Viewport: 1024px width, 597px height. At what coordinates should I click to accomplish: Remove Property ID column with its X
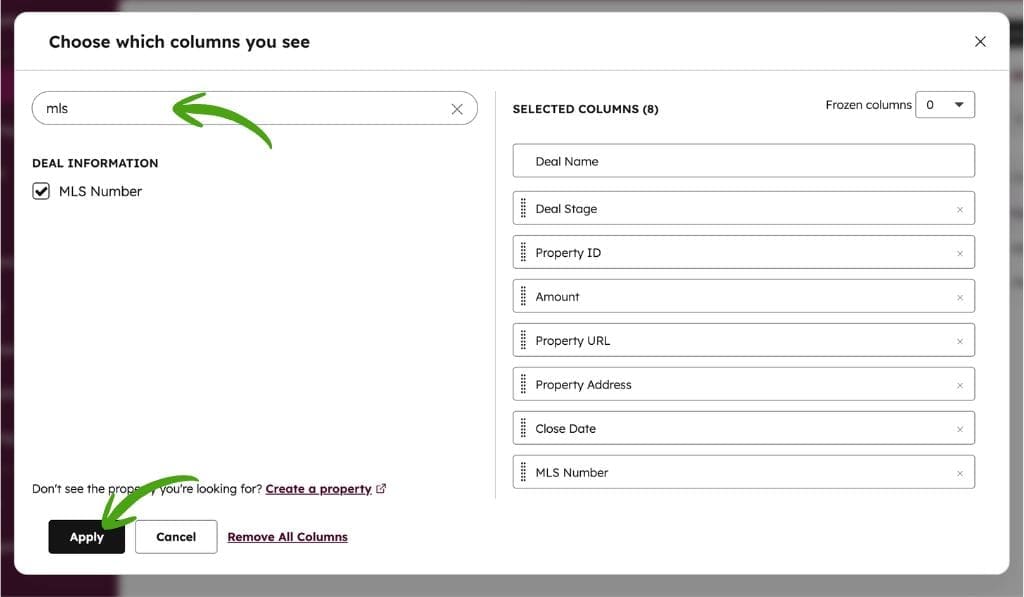click(x=959, y=253)
